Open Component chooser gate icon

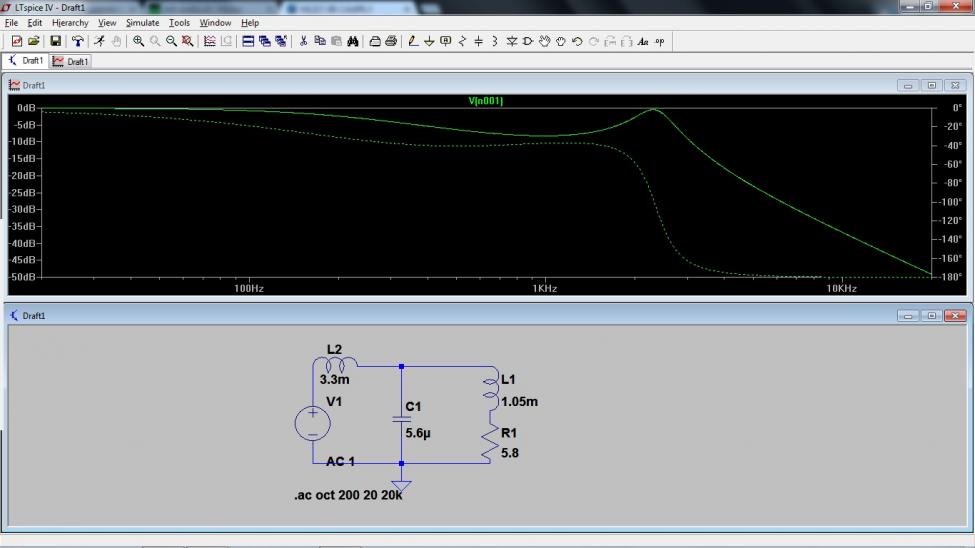tap(528, 42)
